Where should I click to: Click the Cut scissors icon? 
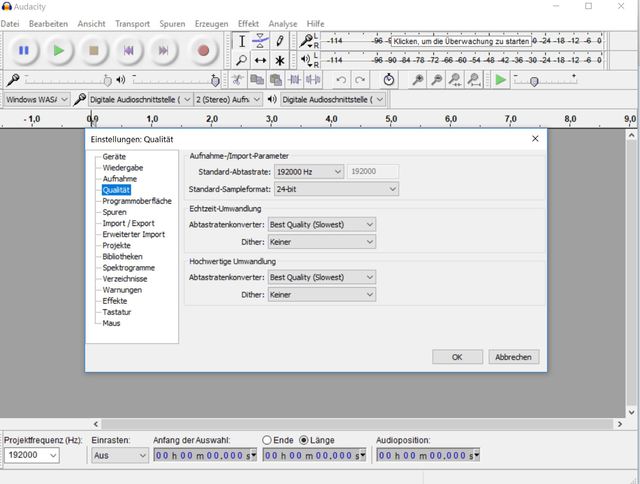tap(237, 80)
